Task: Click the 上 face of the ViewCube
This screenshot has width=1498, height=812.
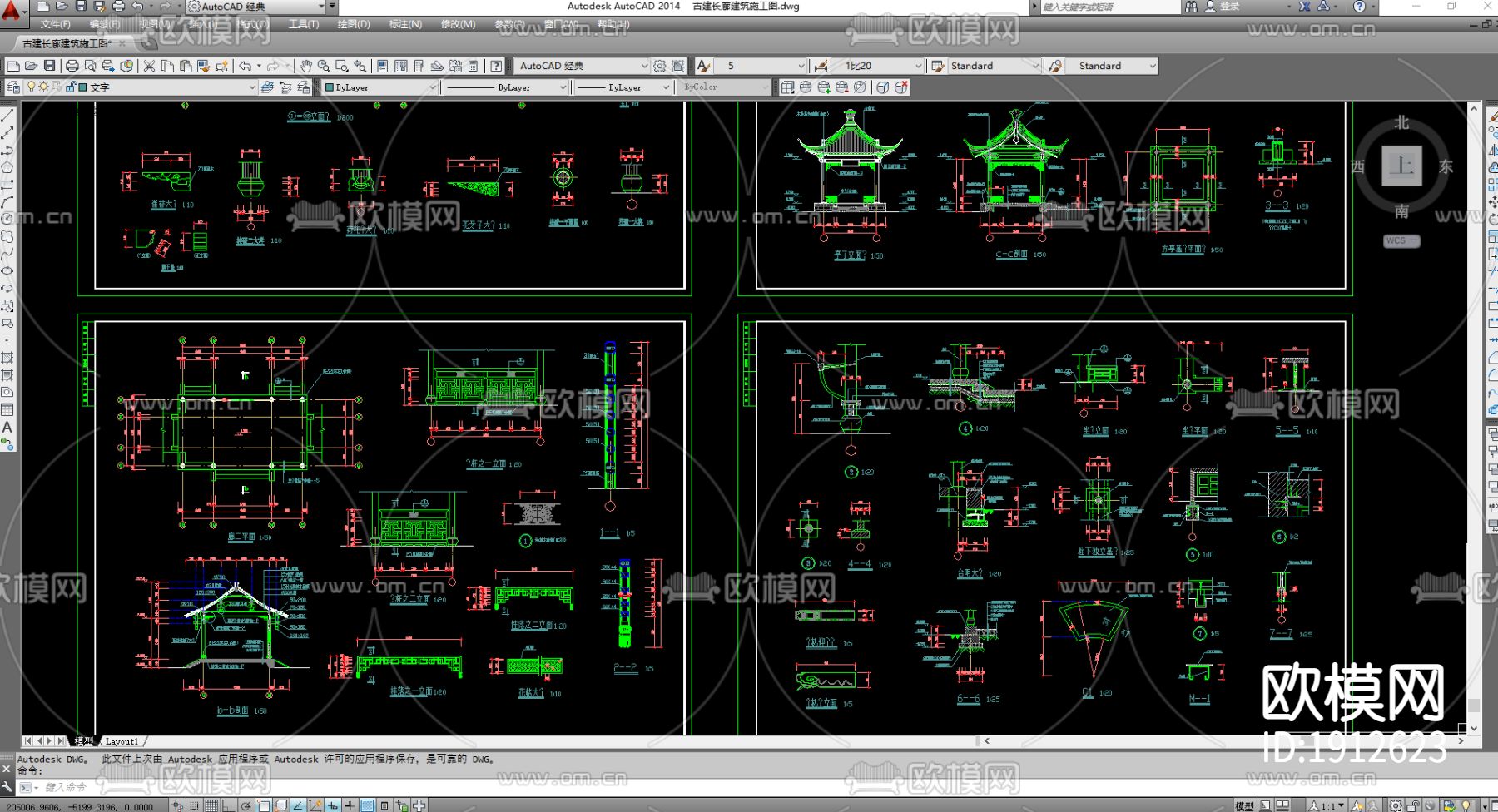Action: click(1401, 166)
